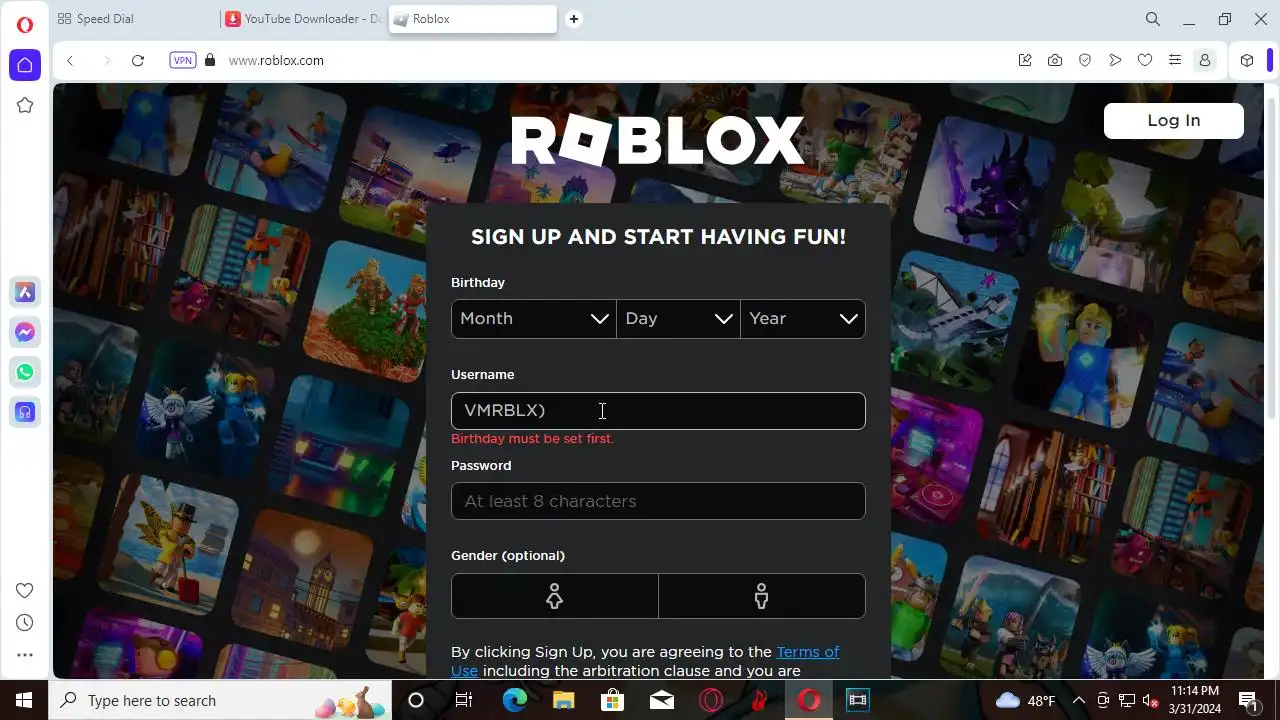1280x720 pixels.
Task: Open File Explorer from taskbar
Action: click(563, 700)
